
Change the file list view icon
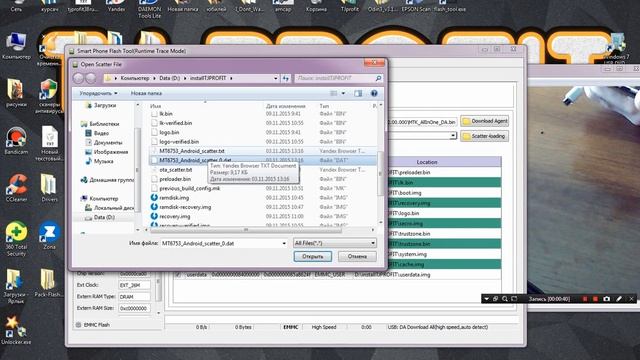point(333,93)
